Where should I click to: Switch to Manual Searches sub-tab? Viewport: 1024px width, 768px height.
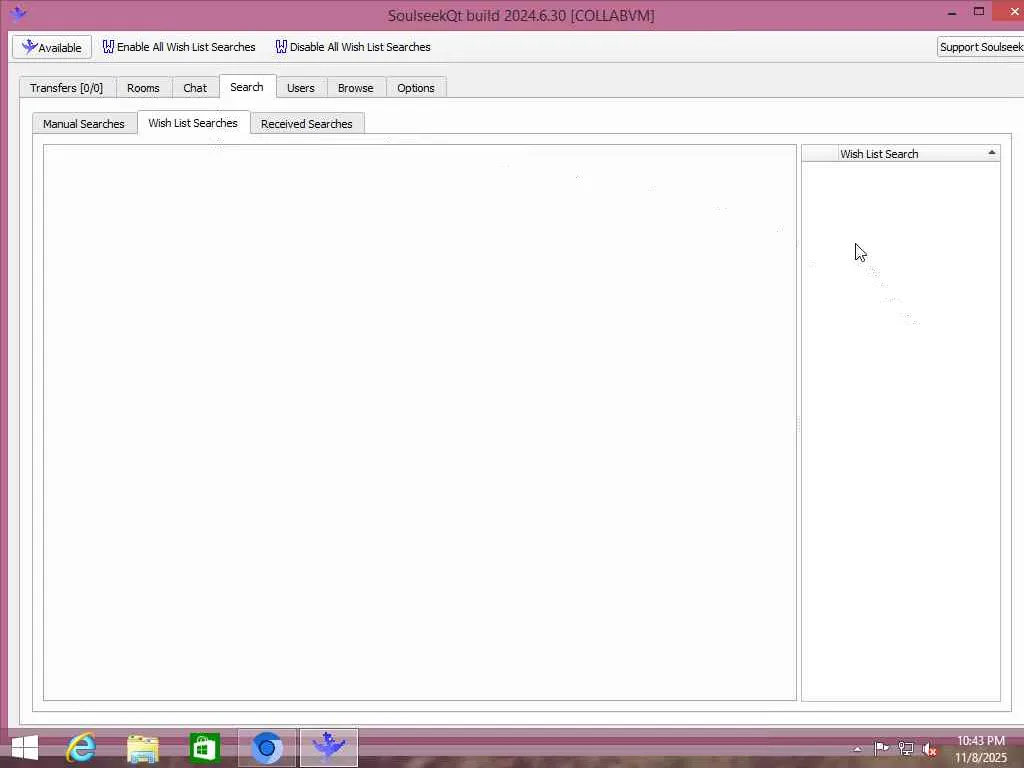coord(84,123)
